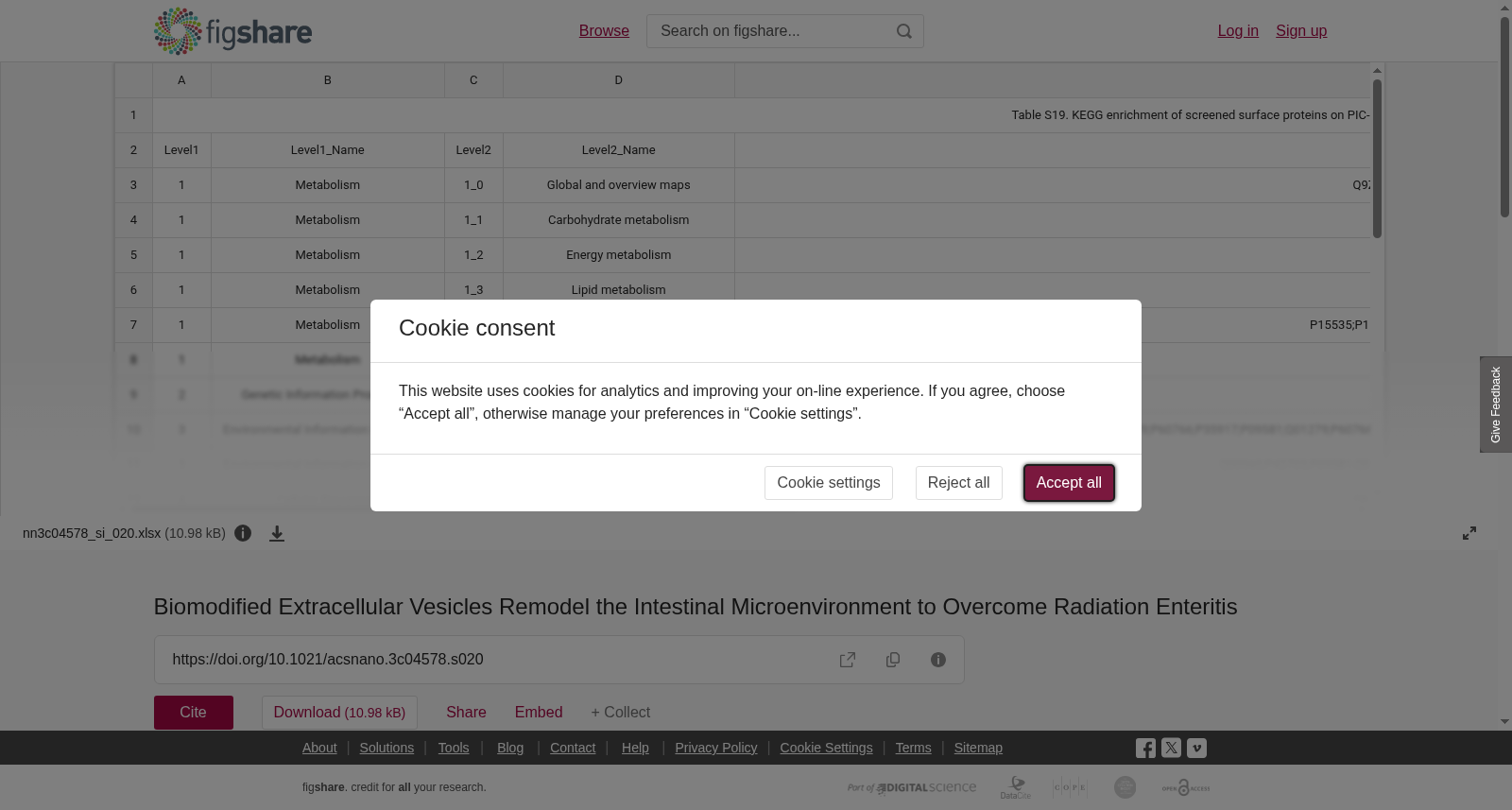1512x810 pixels.
Task: Click the Cite button
Action: coord(194,713)
